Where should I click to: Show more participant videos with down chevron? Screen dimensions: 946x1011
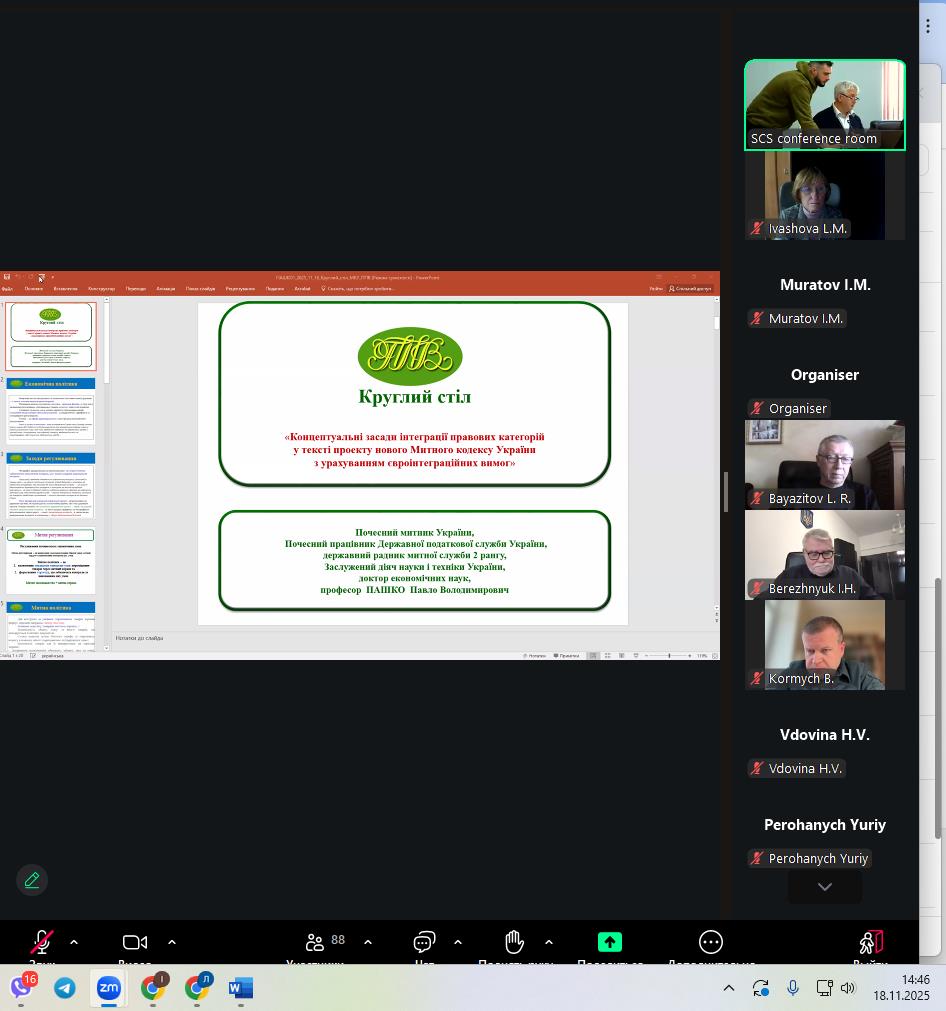824,887
